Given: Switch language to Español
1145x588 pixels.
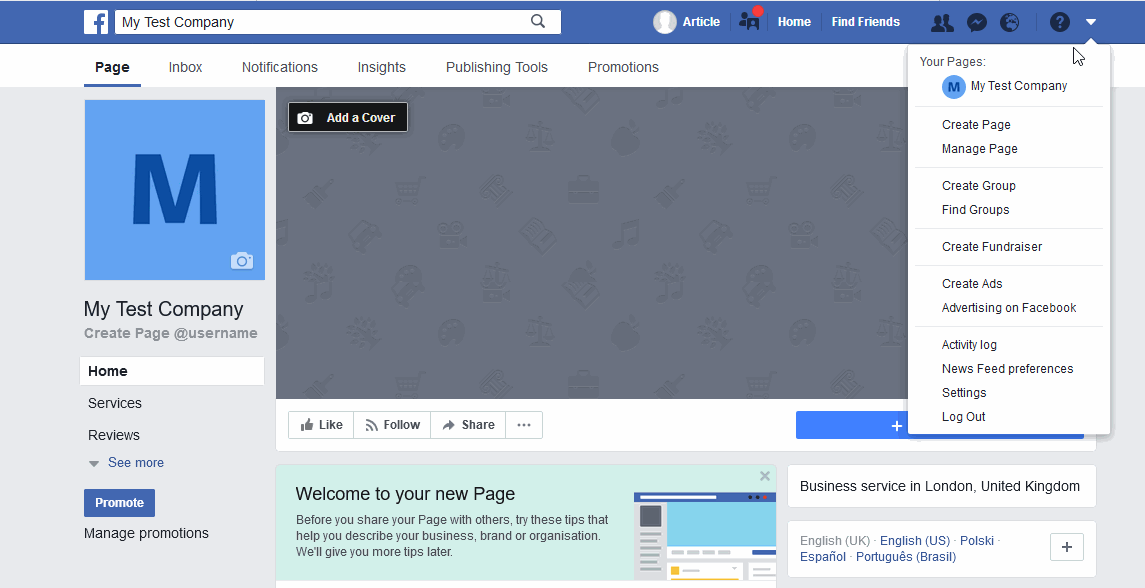Looking at the screenshot, I should (823, 557).
